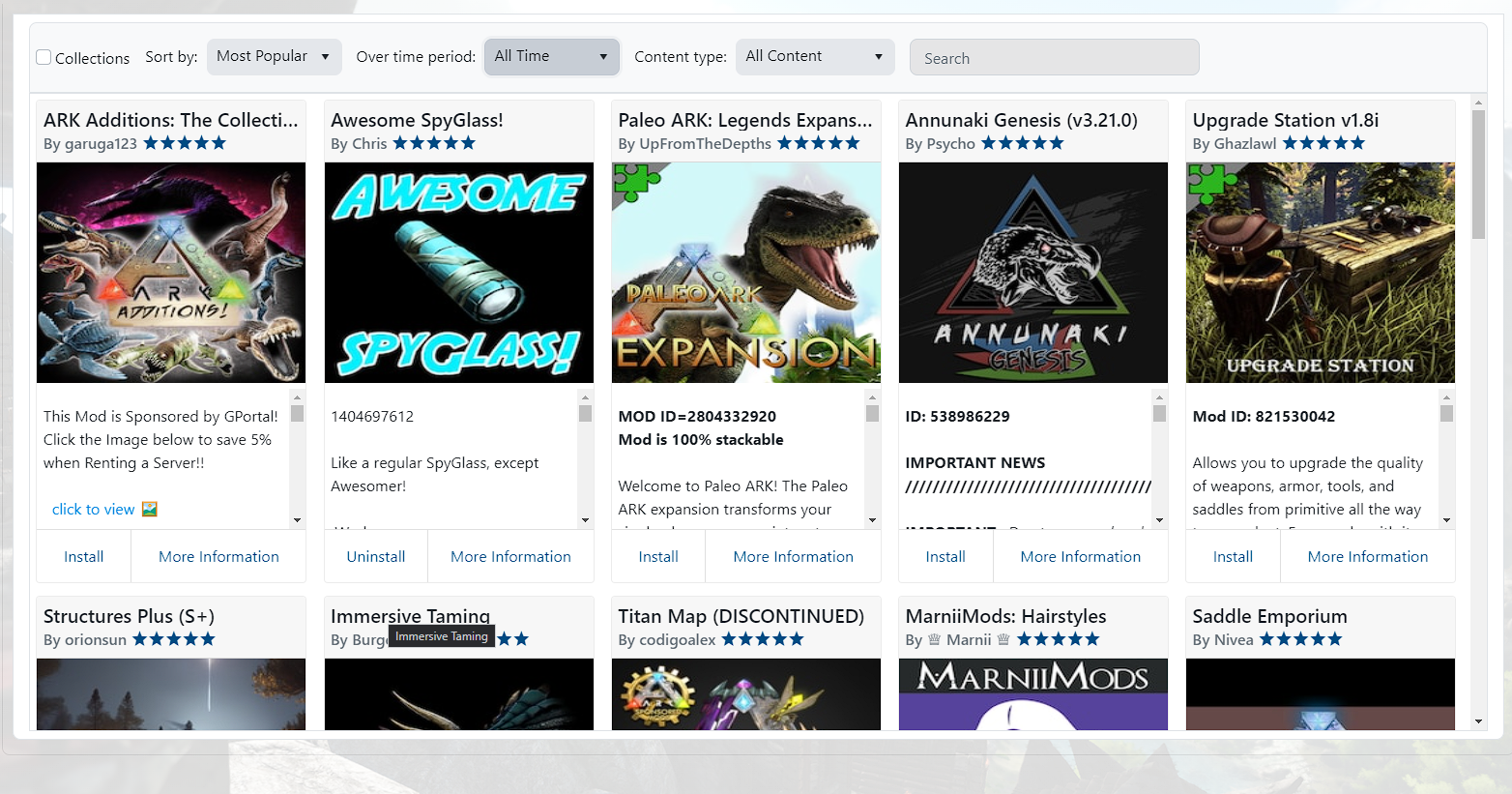This screenshot has height=794, width=1512.
Task: Click the star rating of Structures Plus
Action: click(174, 639)
